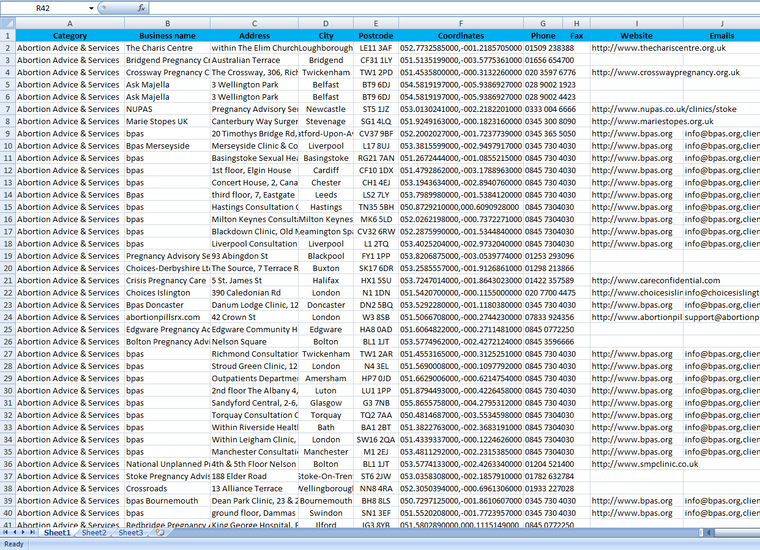Switch to the Sheet2 tab

pyautogui.click(x=94, y=533)
